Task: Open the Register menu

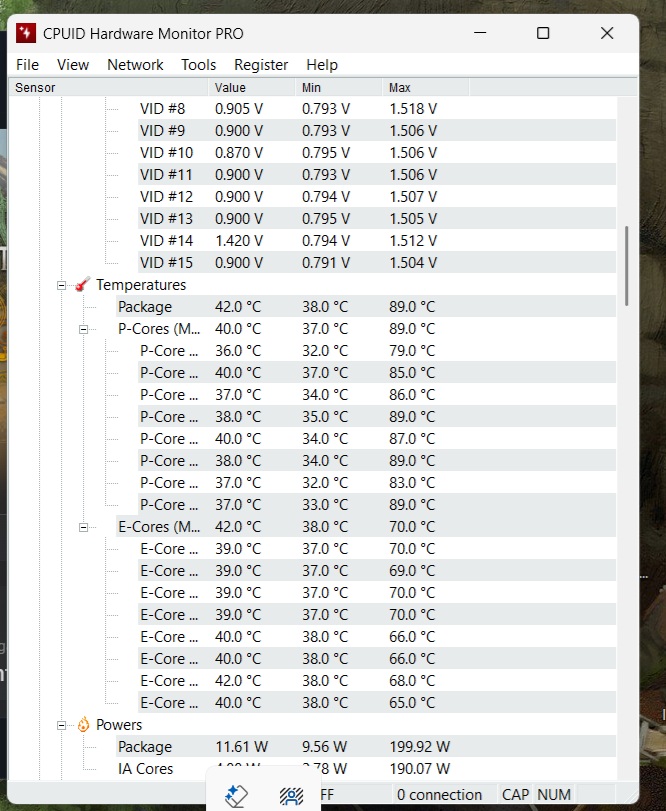Action: pyautogui.click(x=261, y=65)
